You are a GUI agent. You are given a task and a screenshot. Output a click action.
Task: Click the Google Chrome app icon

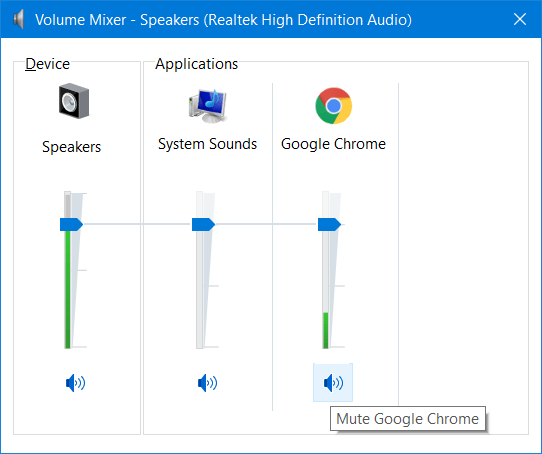[334, 105]
